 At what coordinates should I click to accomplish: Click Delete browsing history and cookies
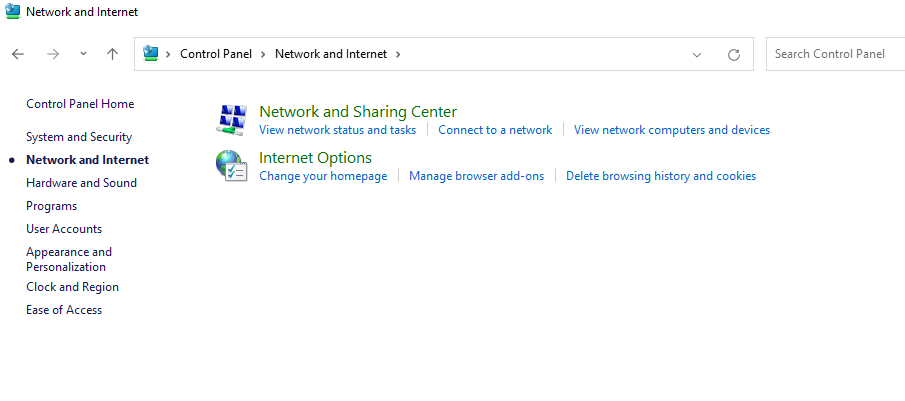[661, 176]
